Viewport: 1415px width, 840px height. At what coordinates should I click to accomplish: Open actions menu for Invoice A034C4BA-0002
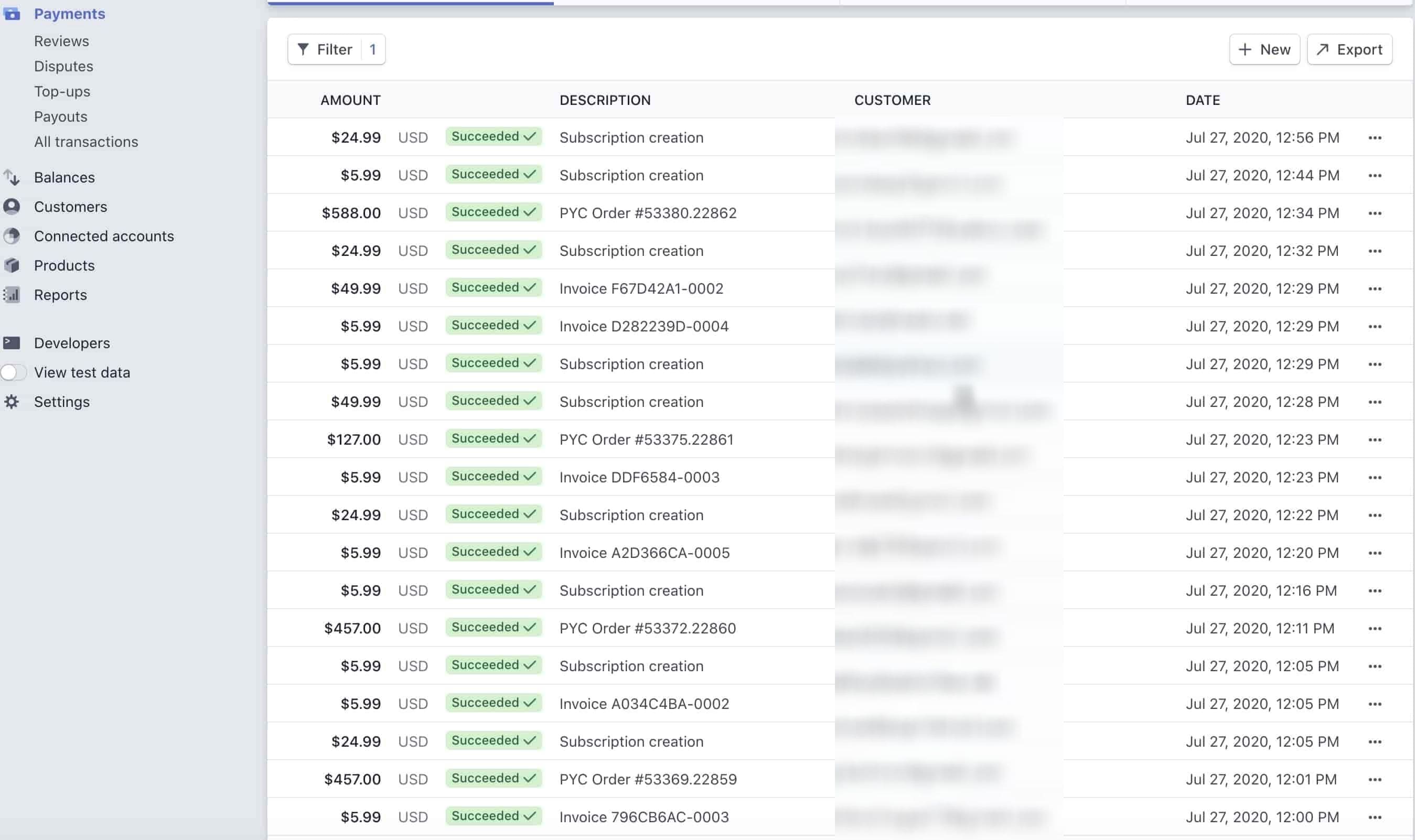[x=1375, y=704]
